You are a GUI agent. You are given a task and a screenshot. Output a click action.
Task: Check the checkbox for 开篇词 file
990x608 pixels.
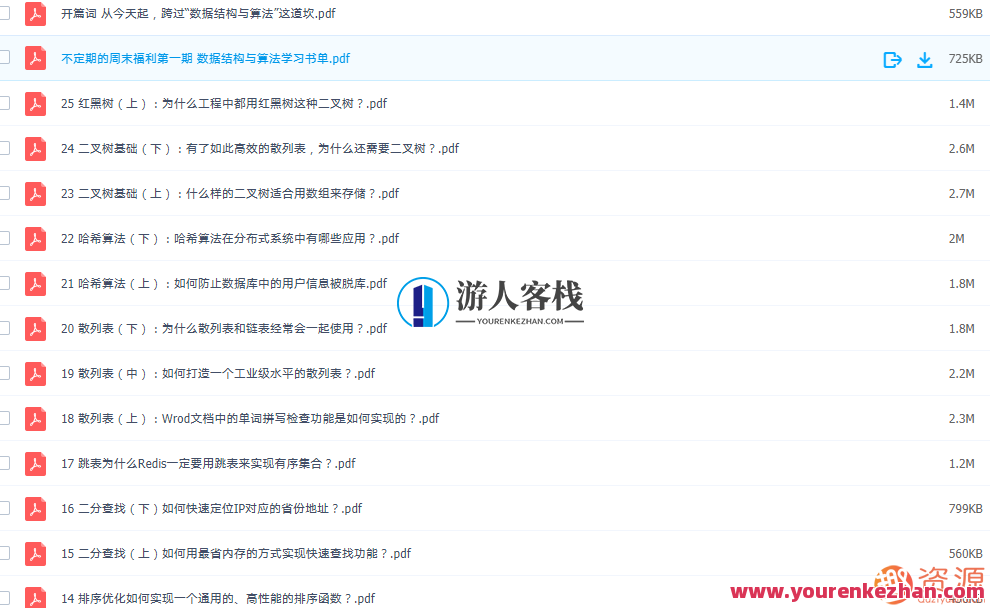pyautogui.click(x=5, y=14)
